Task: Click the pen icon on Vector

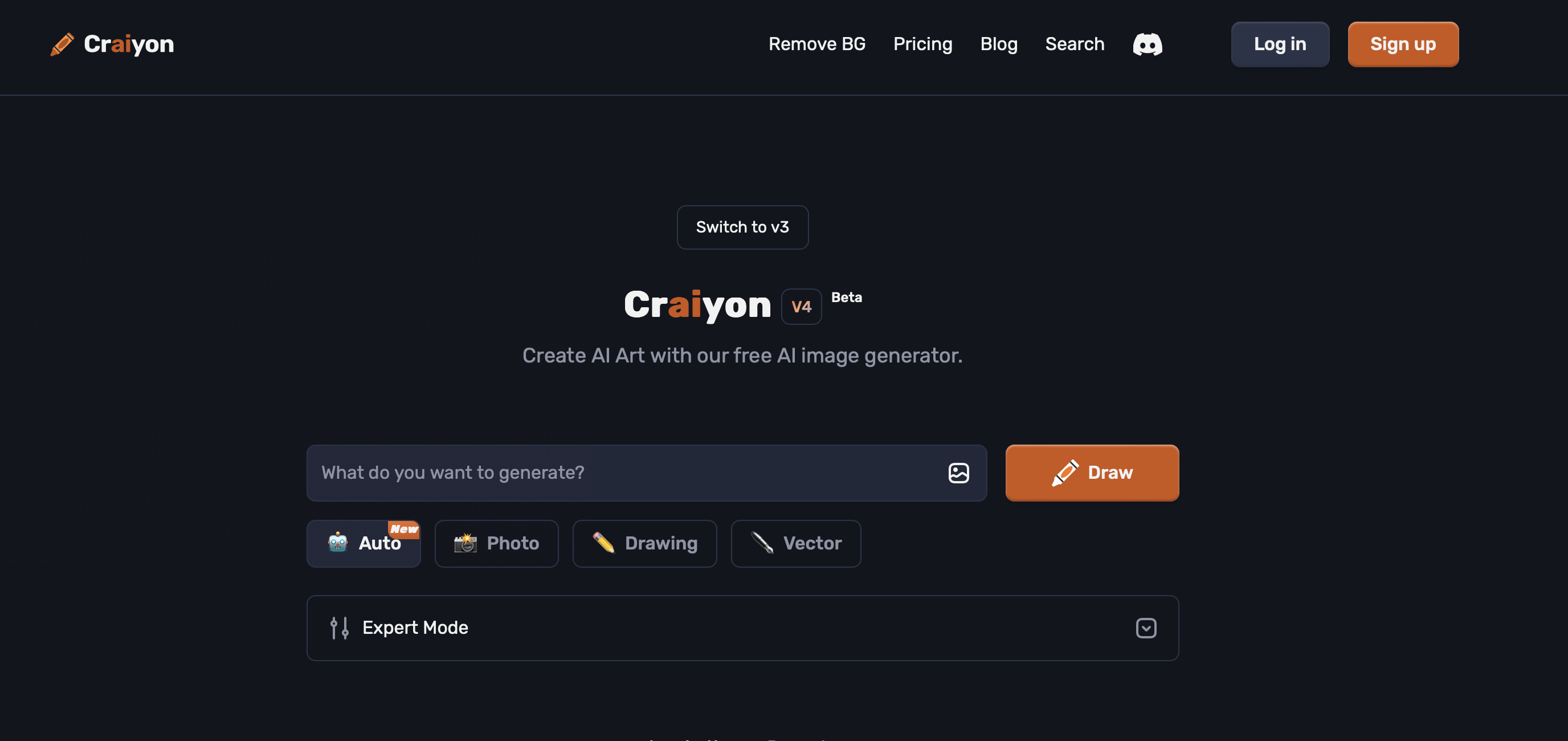Action: click(x=761, y=543)
